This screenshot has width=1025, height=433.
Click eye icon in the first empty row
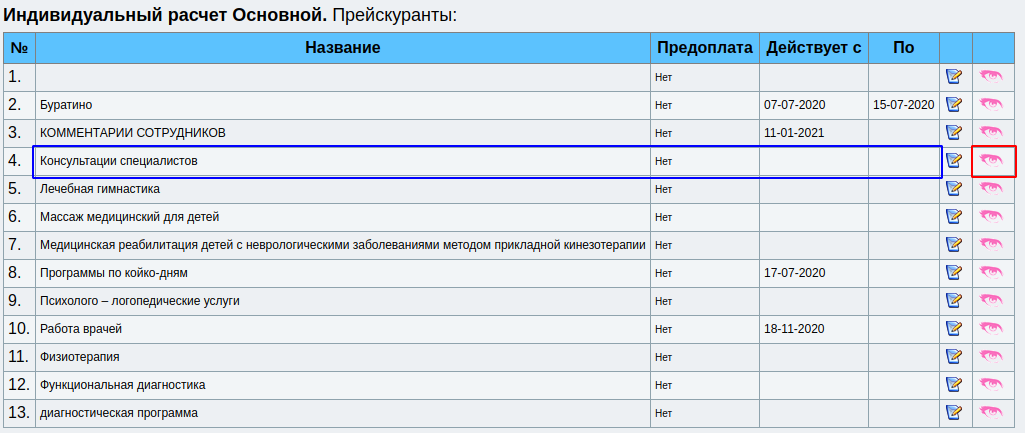click(991, 76)
